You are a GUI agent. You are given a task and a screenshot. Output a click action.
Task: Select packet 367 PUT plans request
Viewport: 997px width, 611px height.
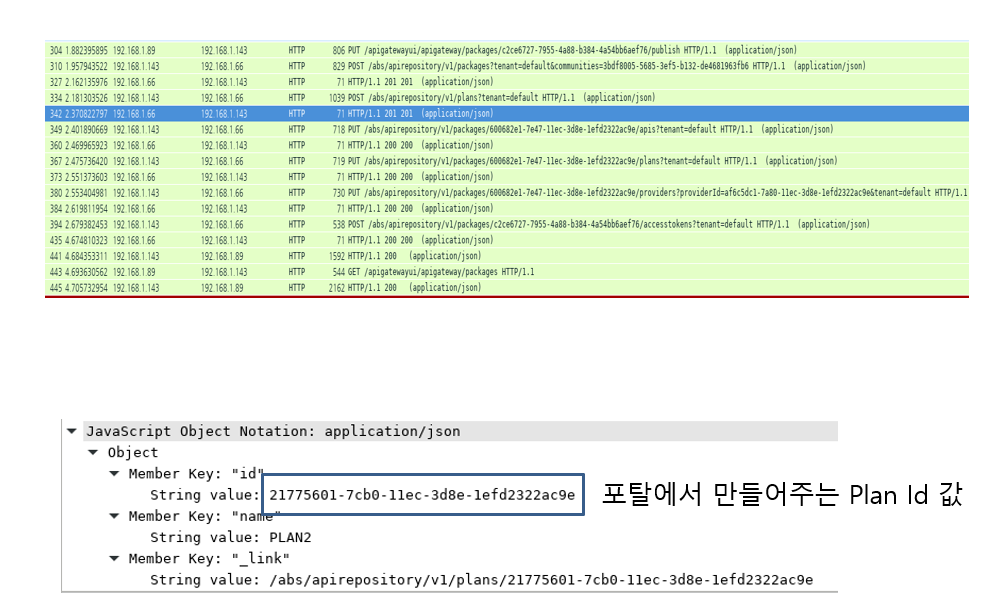pyautogui.click(x=500, y=161)
